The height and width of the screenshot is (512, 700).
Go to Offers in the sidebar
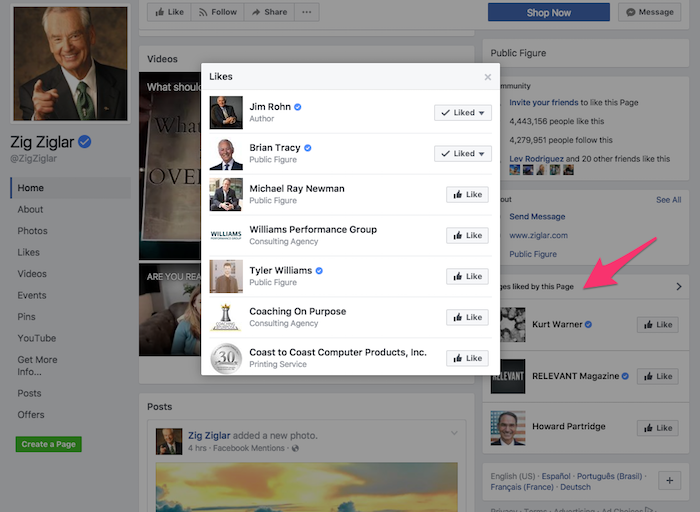(30, 415)
